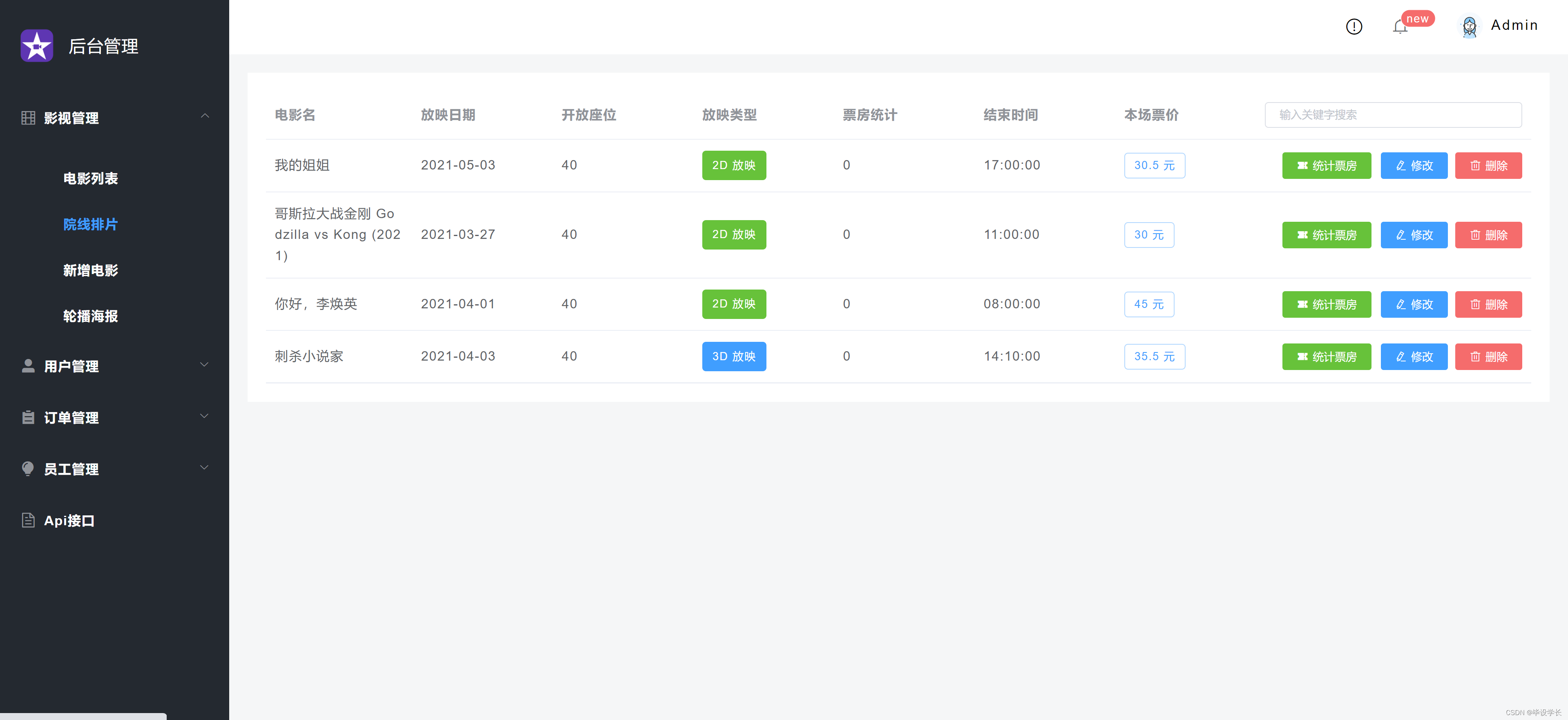Click 统计票房 button for 我的姐姐
The height and width of the screenshot is (720, 1568).
(1327, 165)
